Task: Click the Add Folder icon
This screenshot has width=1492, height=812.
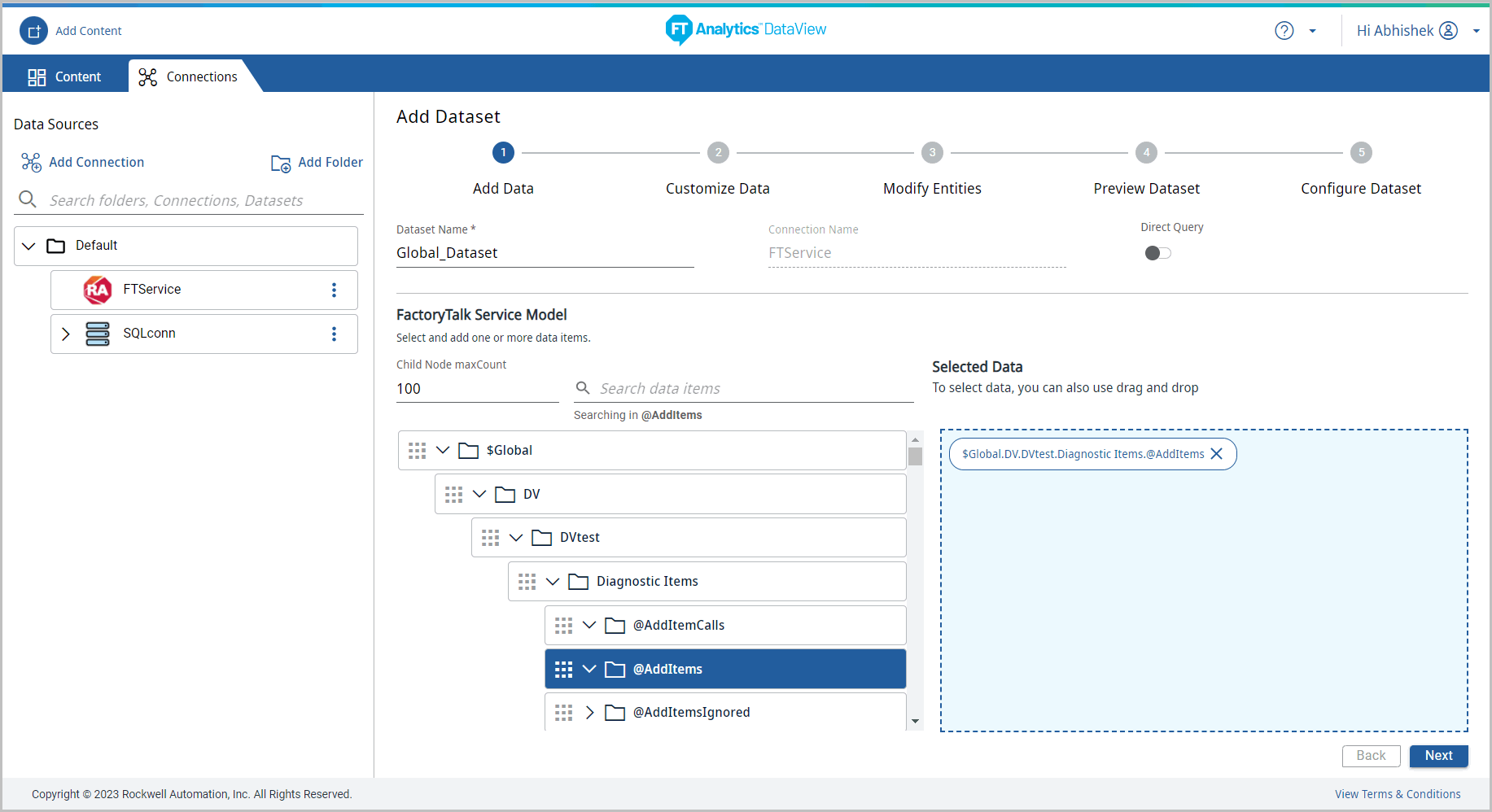Action: coord(281,164)
